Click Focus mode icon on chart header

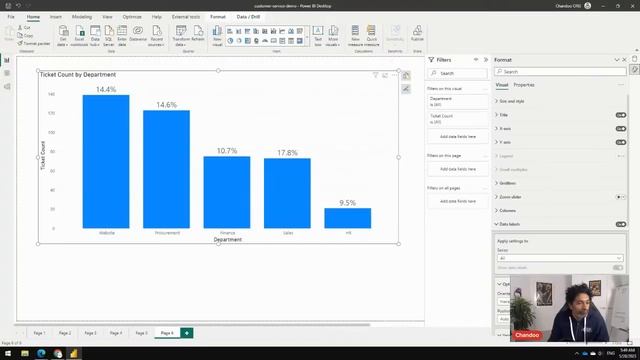tap(385, 75)
